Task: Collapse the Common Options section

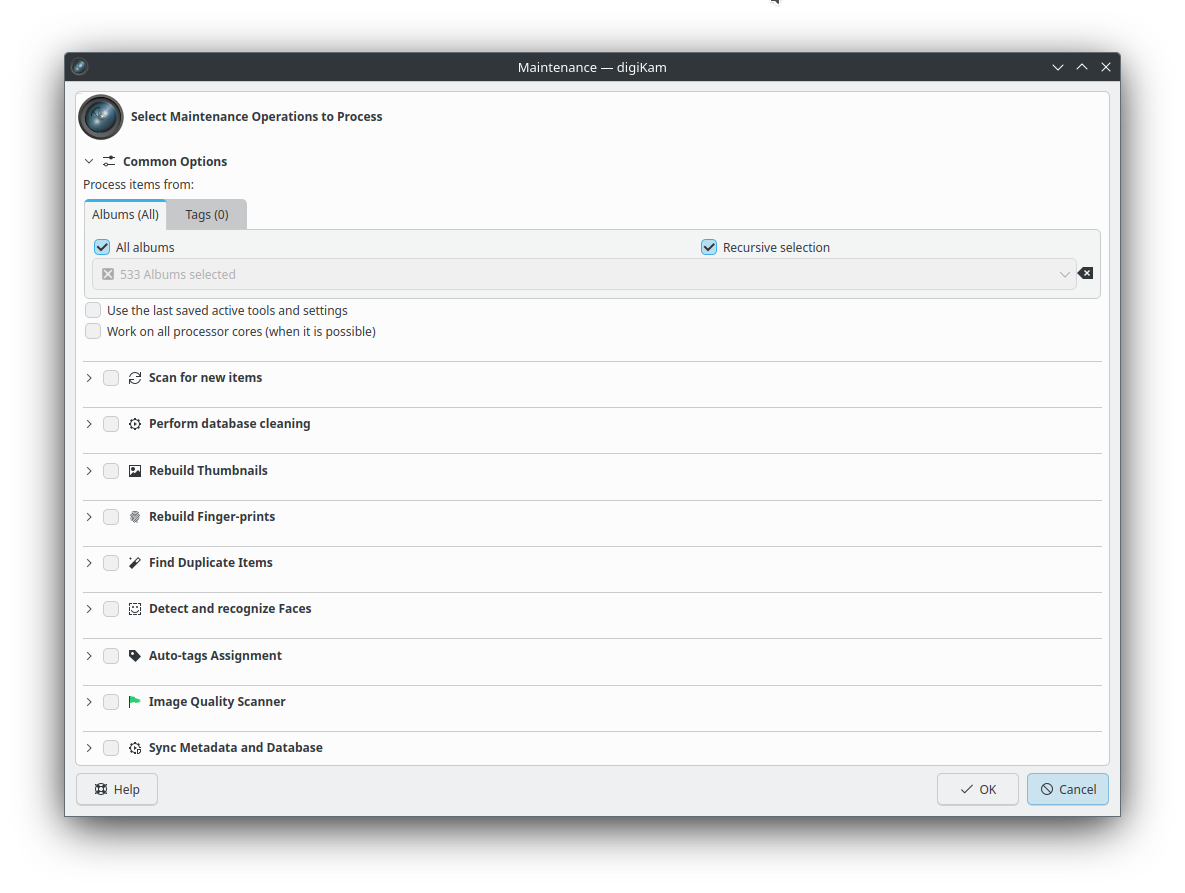Action: click(89, 162)
